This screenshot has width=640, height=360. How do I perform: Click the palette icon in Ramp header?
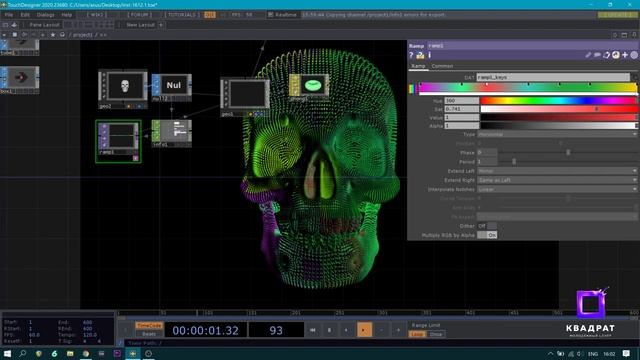(x=616, y=55)
